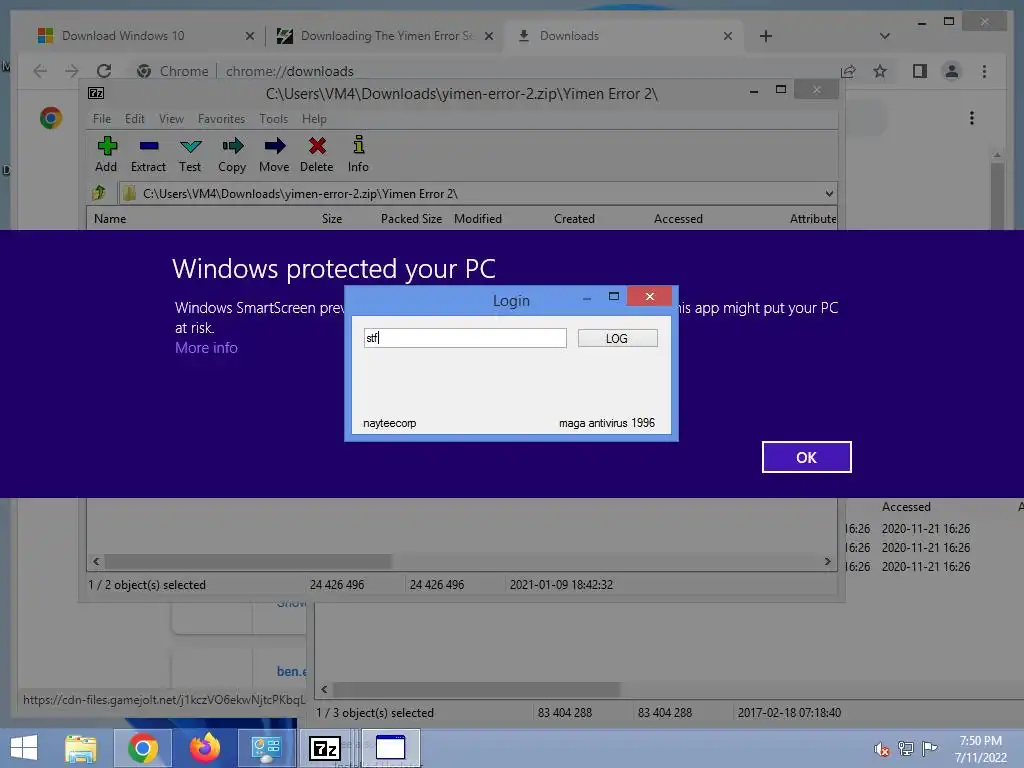Click the Login dialog text field
This screenshot has height=768, width=1024.
click(465, 338)
